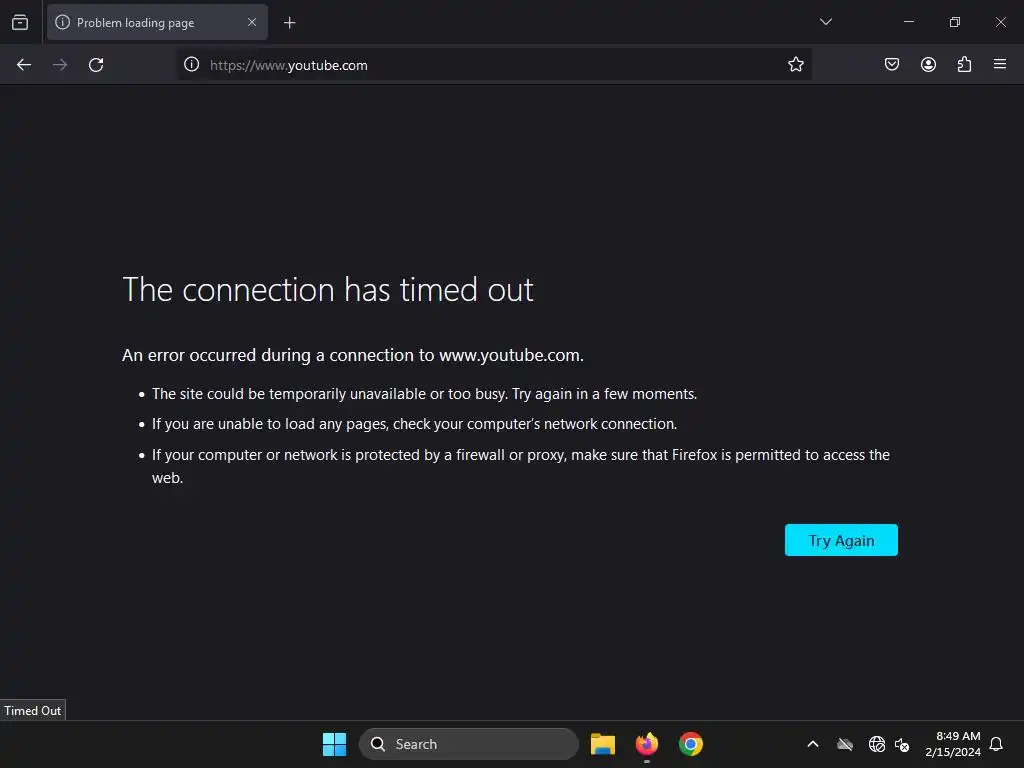Open the Windows Start menu
Image resolution: width=1024 pixels, height=768 pixels.
334,744
